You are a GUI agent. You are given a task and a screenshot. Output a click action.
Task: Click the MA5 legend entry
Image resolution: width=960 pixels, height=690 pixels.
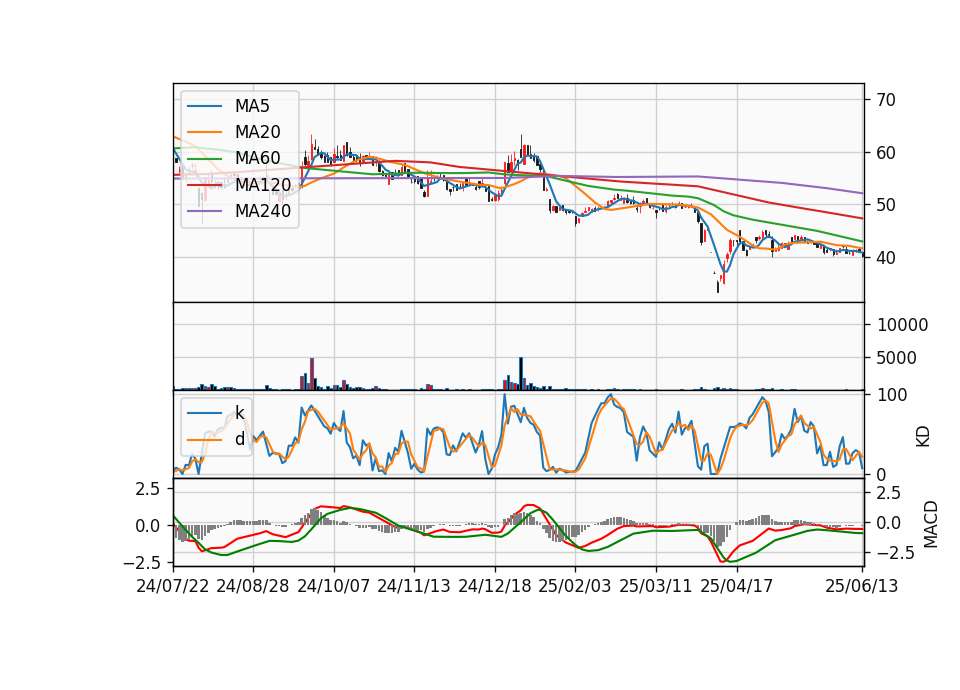coord(228,106)
